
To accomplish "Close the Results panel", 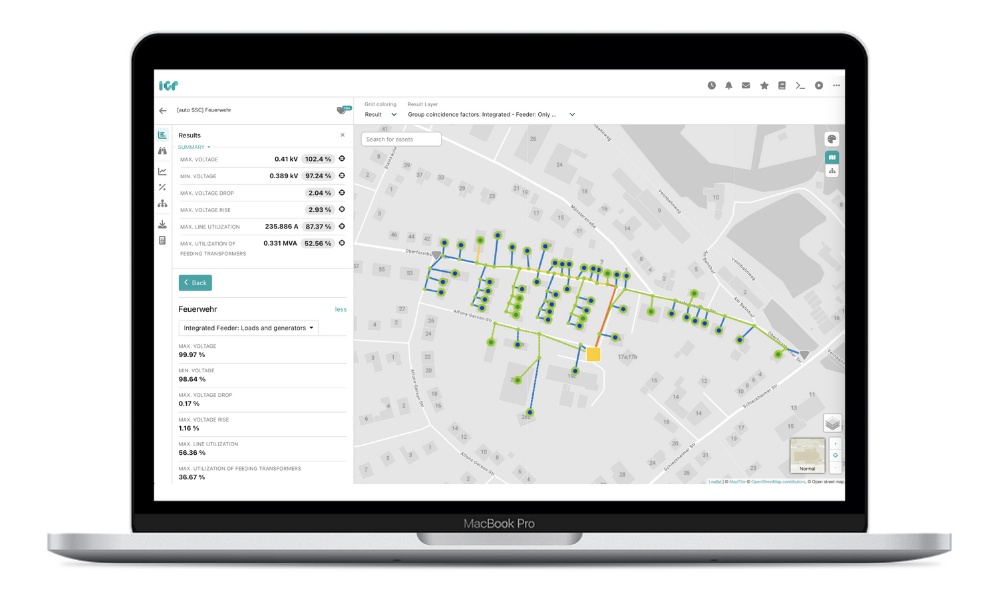I will tap(342, 135).
